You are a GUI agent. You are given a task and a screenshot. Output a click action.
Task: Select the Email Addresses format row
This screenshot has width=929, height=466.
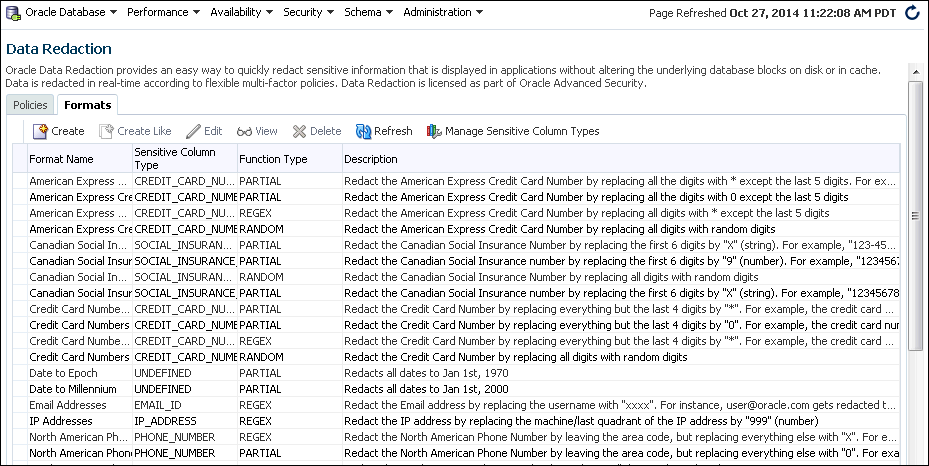456,405
